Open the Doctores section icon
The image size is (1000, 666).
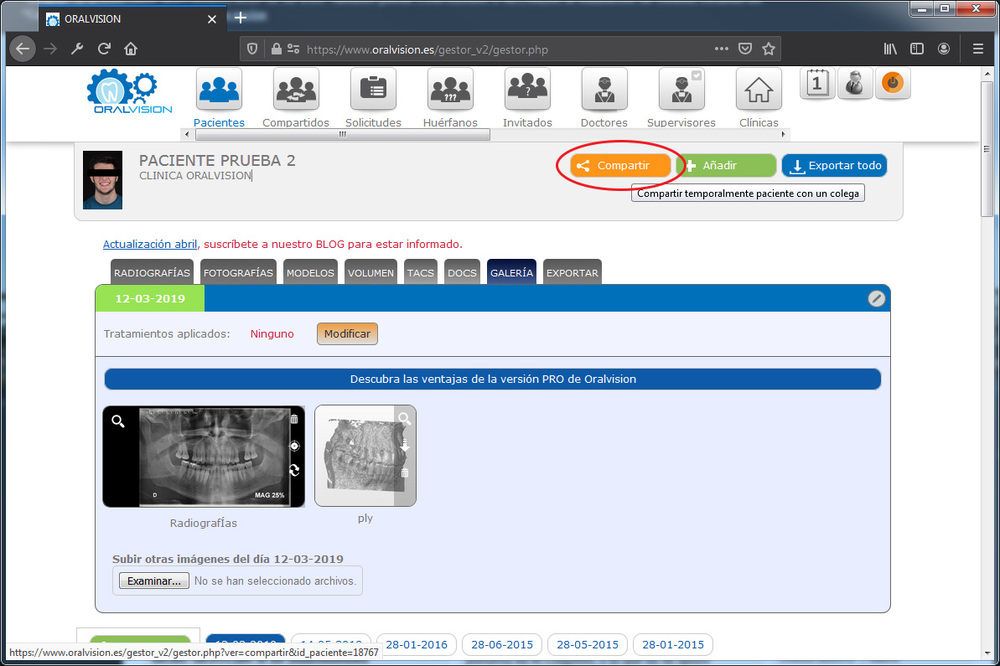click(604, 90)
